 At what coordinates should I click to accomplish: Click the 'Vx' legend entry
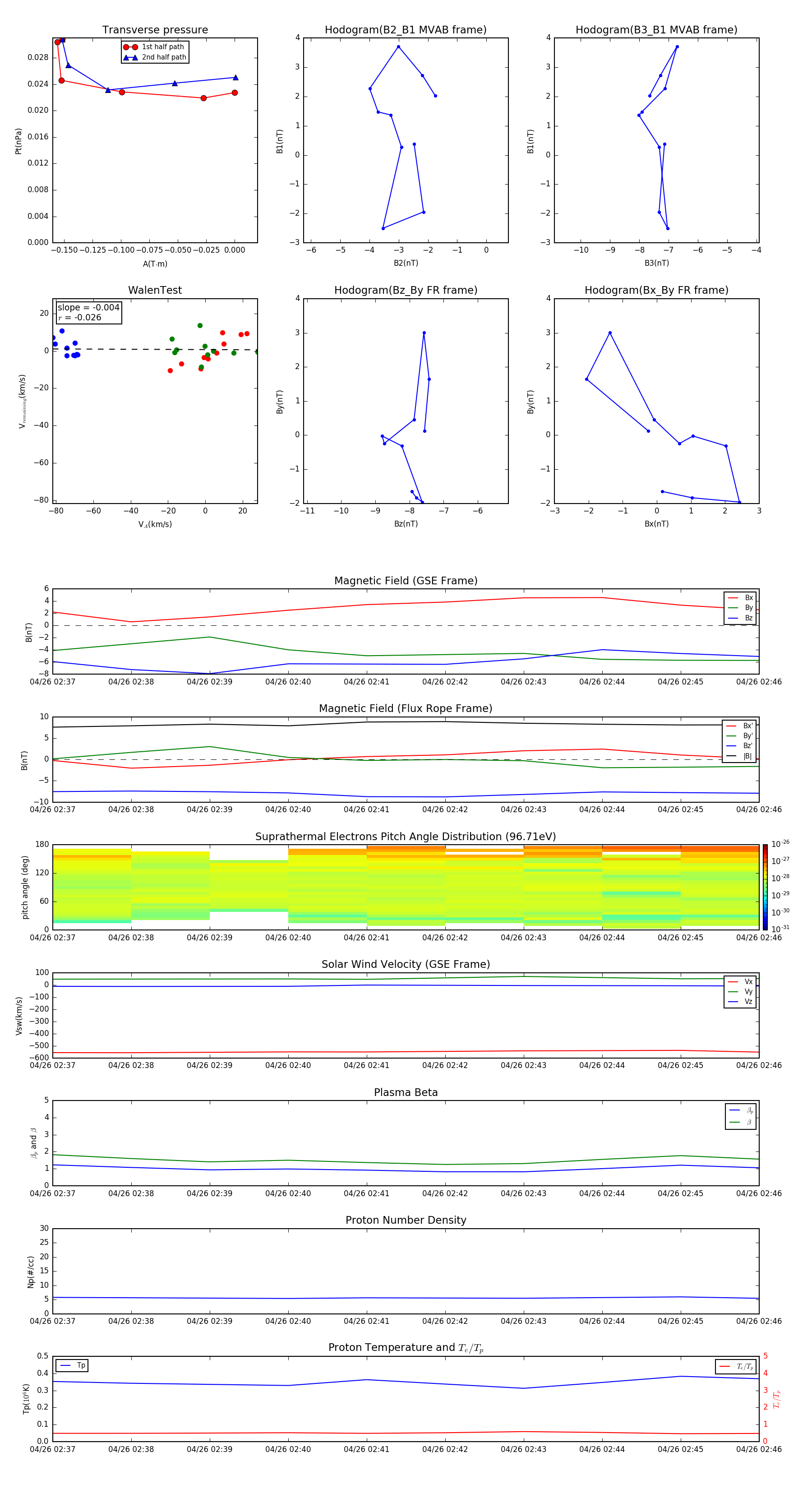[741, 981]
